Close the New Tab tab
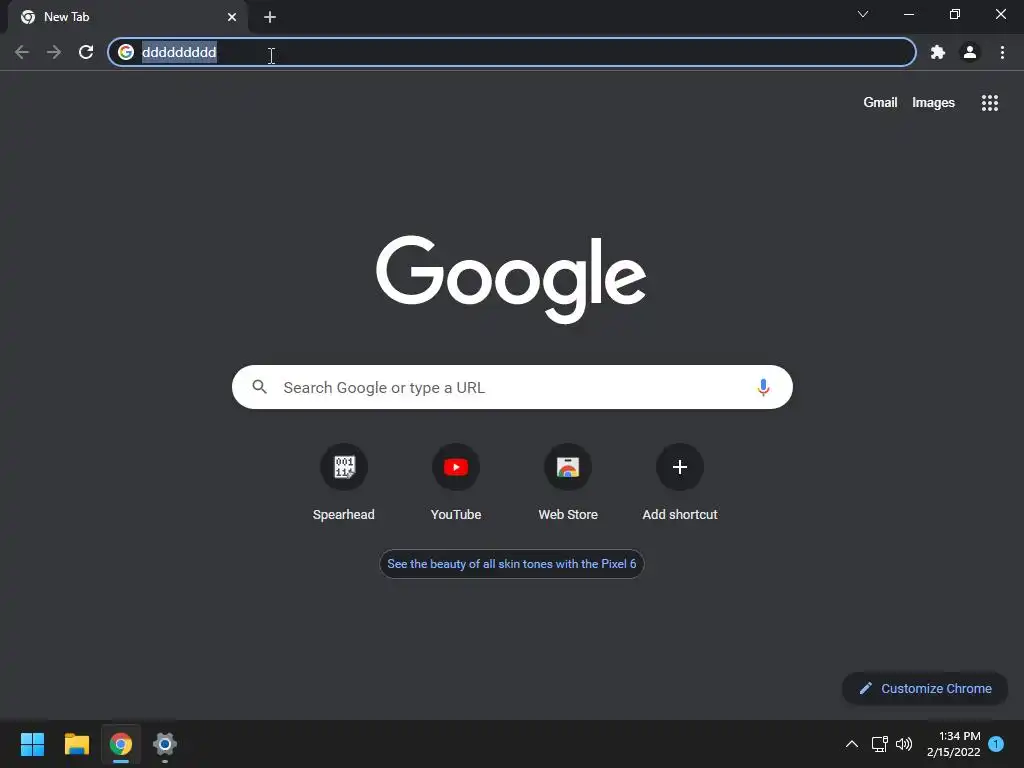 232,17
